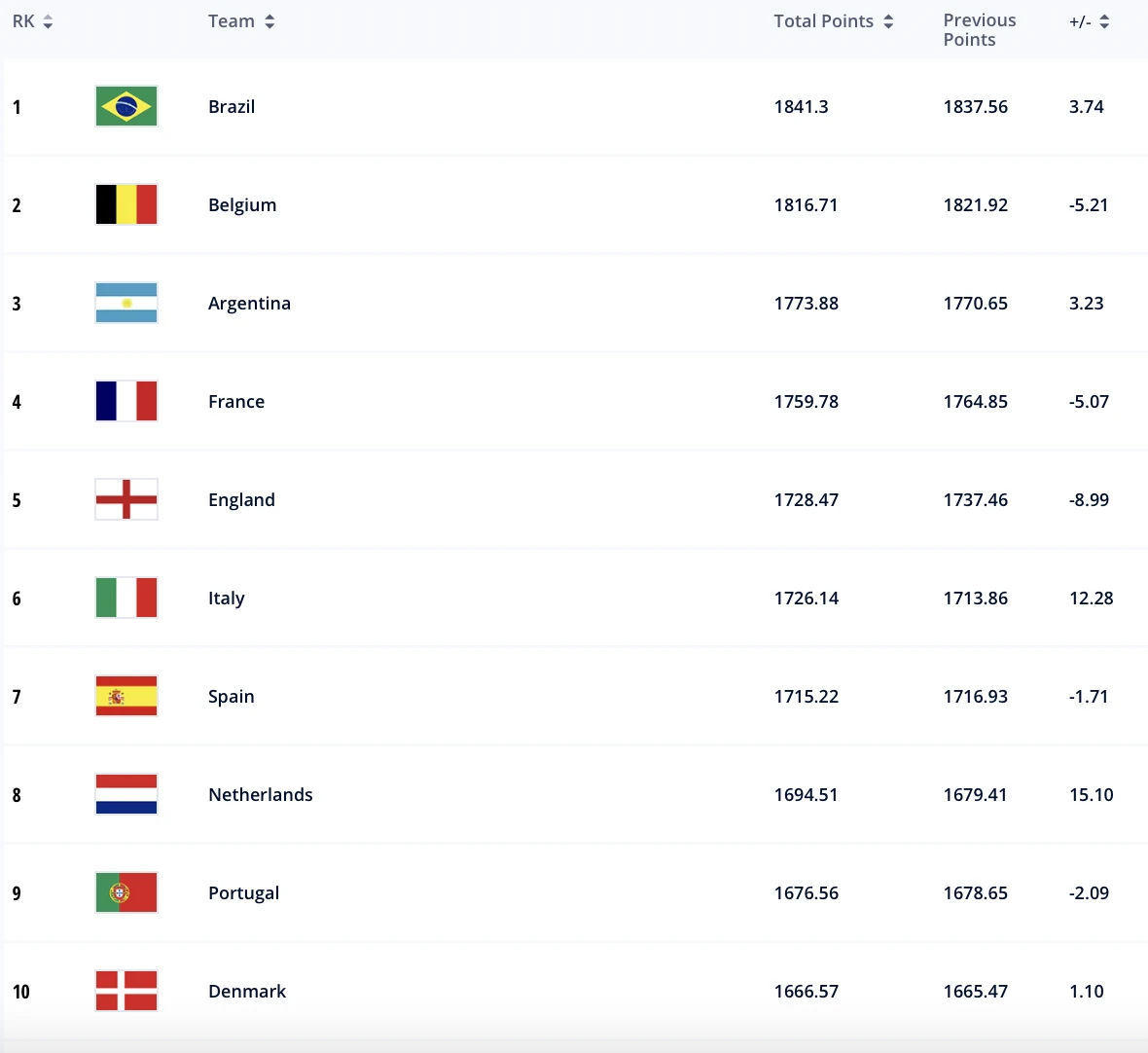Click the Spain flag icon
Viewport: 1148px width, 1053px height.
126,696
